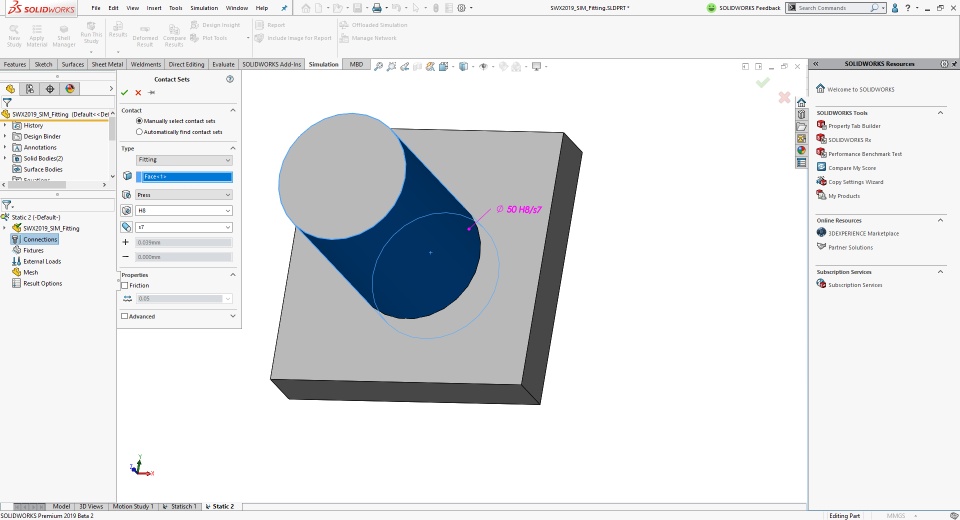The height and width of the screenshot is (520, 960).
Task: Click the Zoom to Fit view icon
Action: (x=378, y=66)
